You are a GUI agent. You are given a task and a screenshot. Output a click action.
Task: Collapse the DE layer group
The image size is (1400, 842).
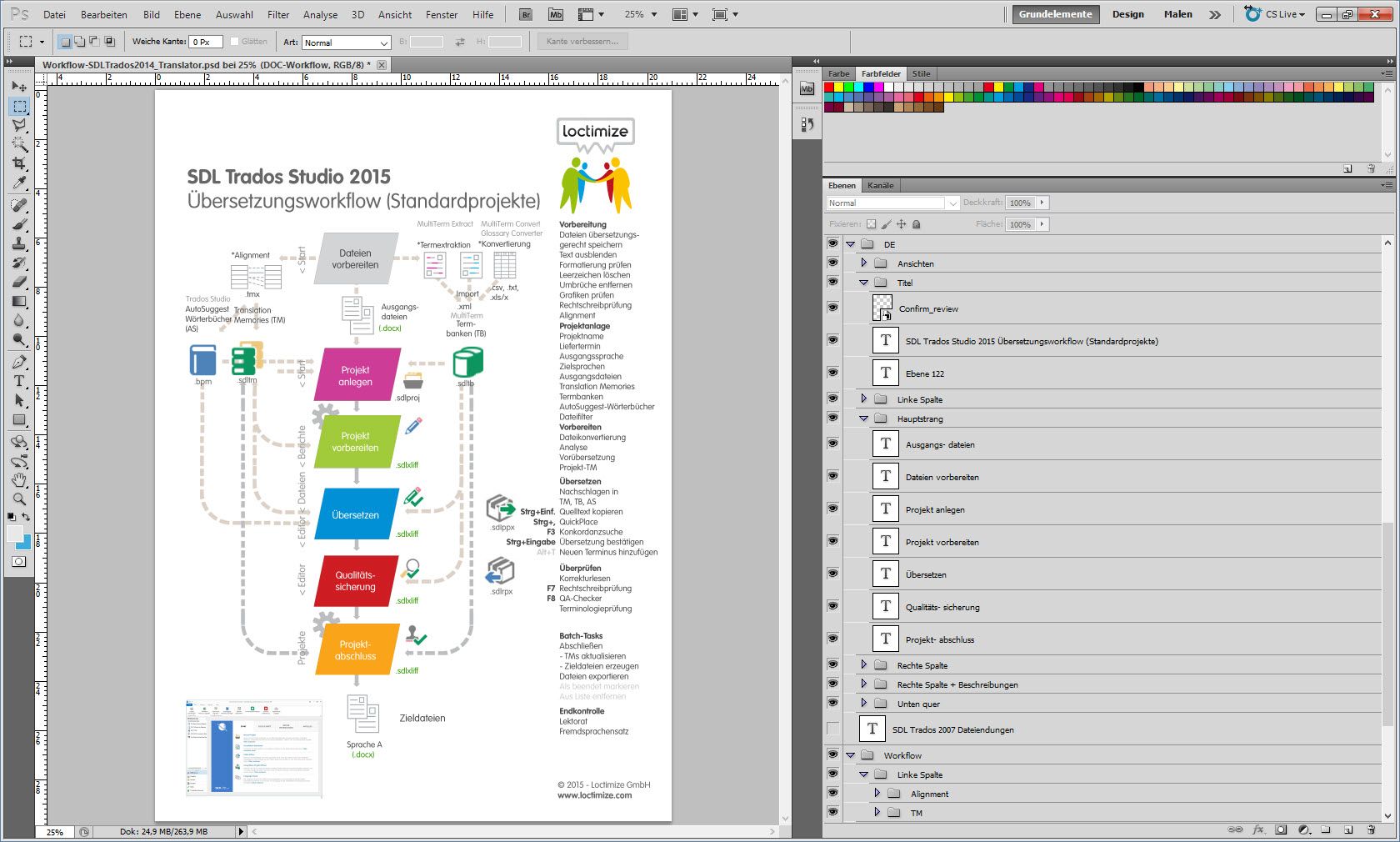point(851,244)
